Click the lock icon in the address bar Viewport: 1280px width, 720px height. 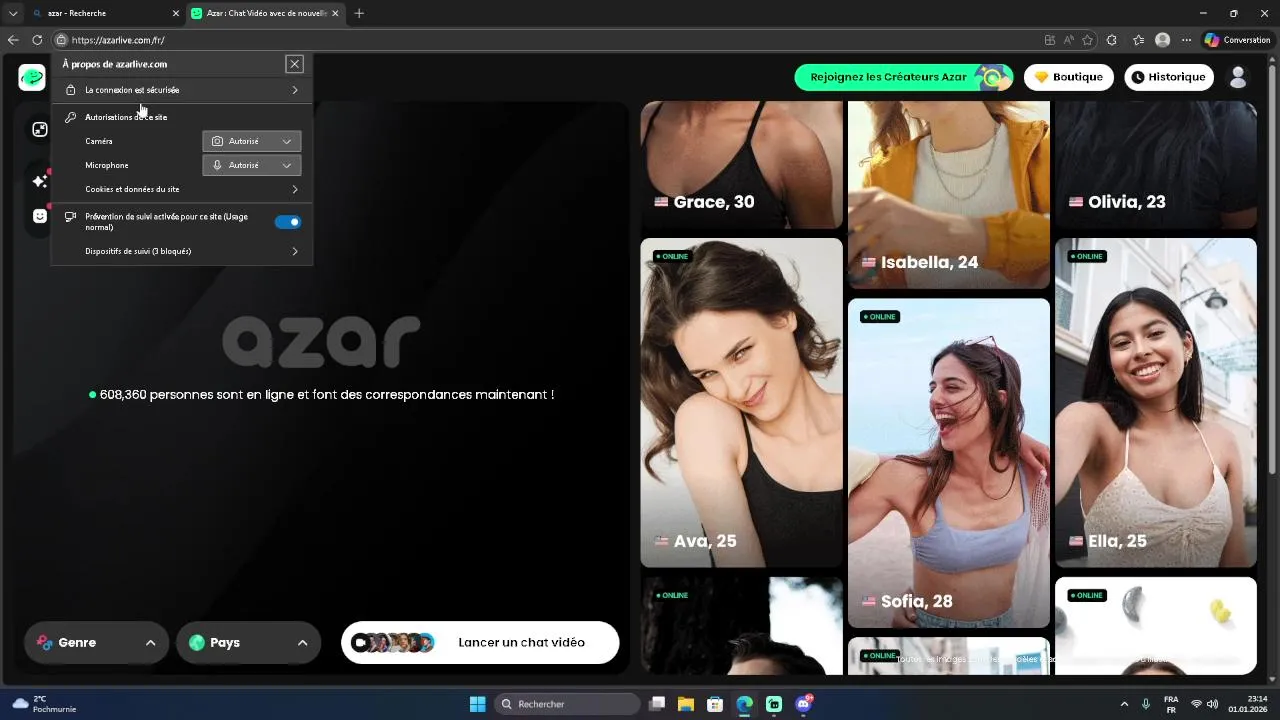click(61, 40)
